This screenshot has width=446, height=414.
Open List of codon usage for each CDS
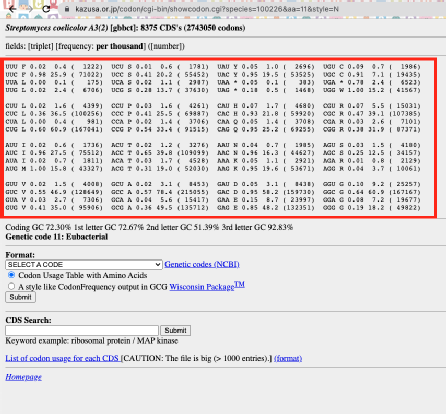pos(62,358)
